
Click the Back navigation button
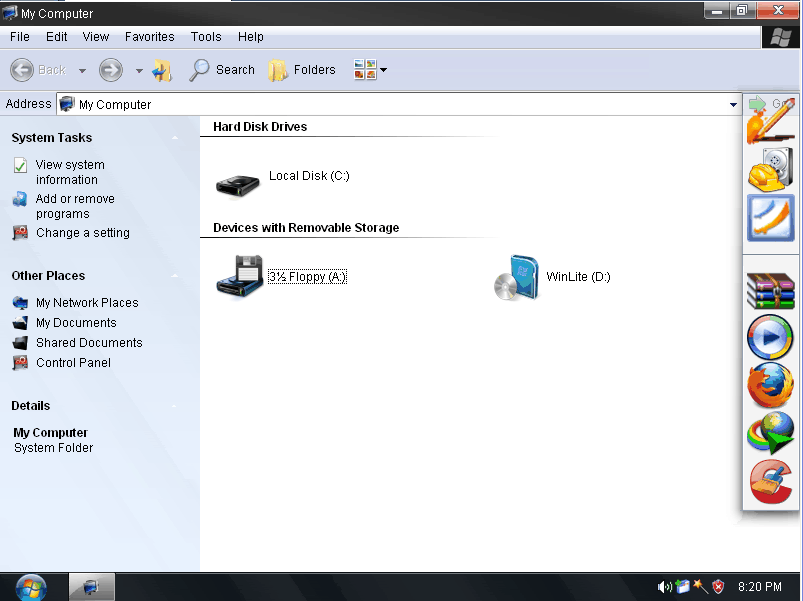pyautogui.click(x=38, y=70)
